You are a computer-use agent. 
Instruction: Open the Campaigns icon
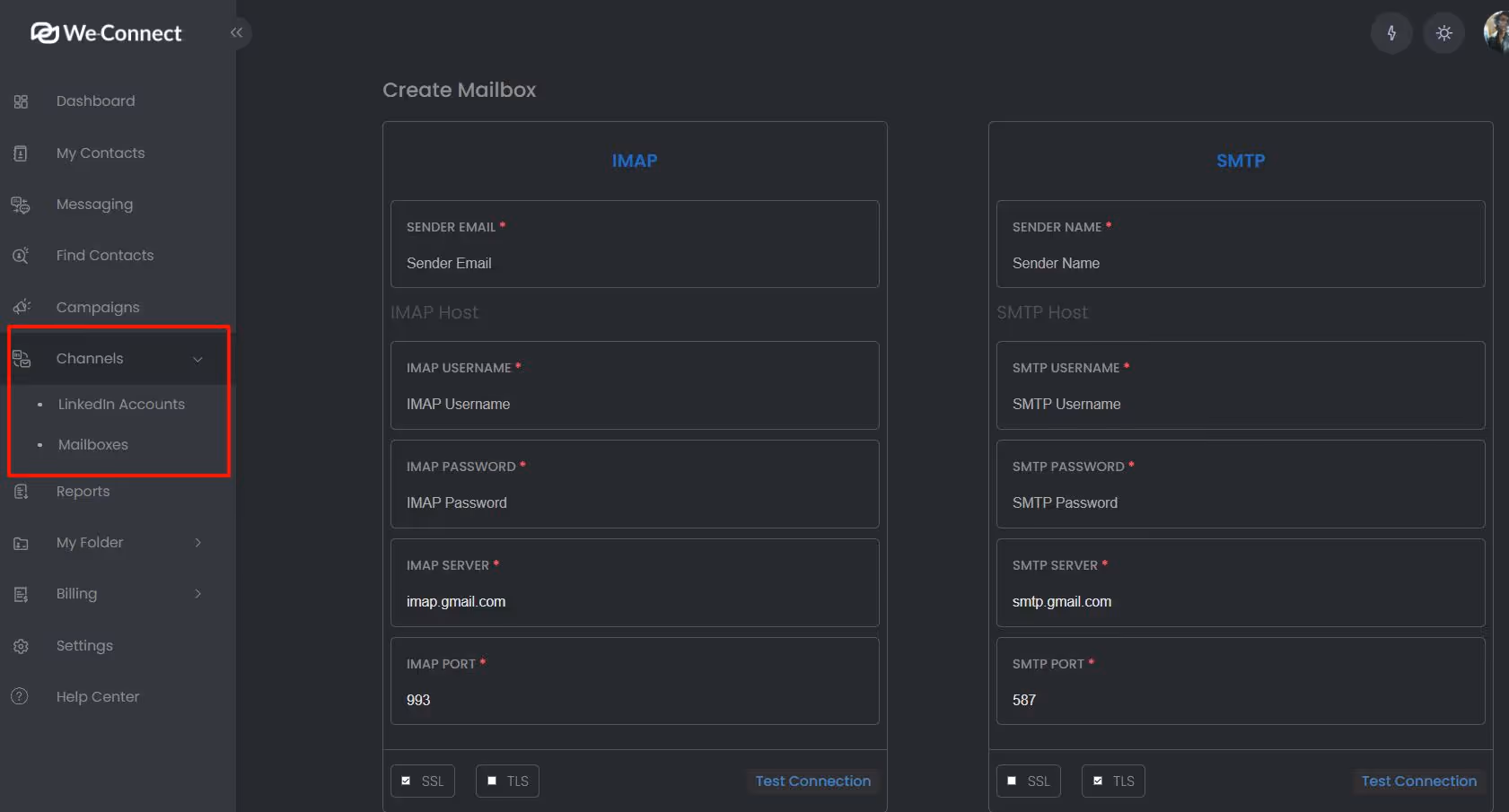(21, 306)
